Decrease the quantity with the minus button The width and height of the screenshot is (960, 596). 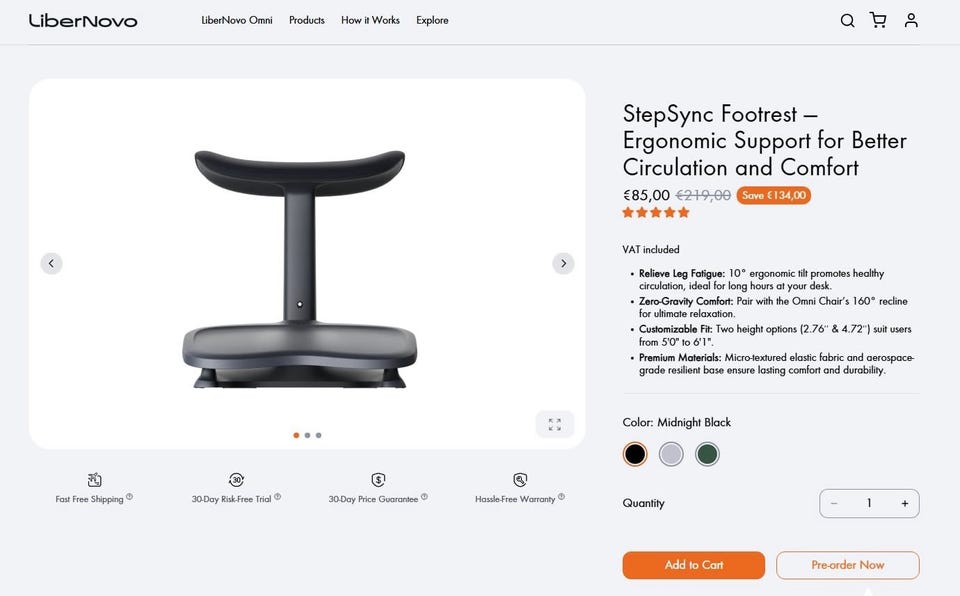tap(834, 503)
